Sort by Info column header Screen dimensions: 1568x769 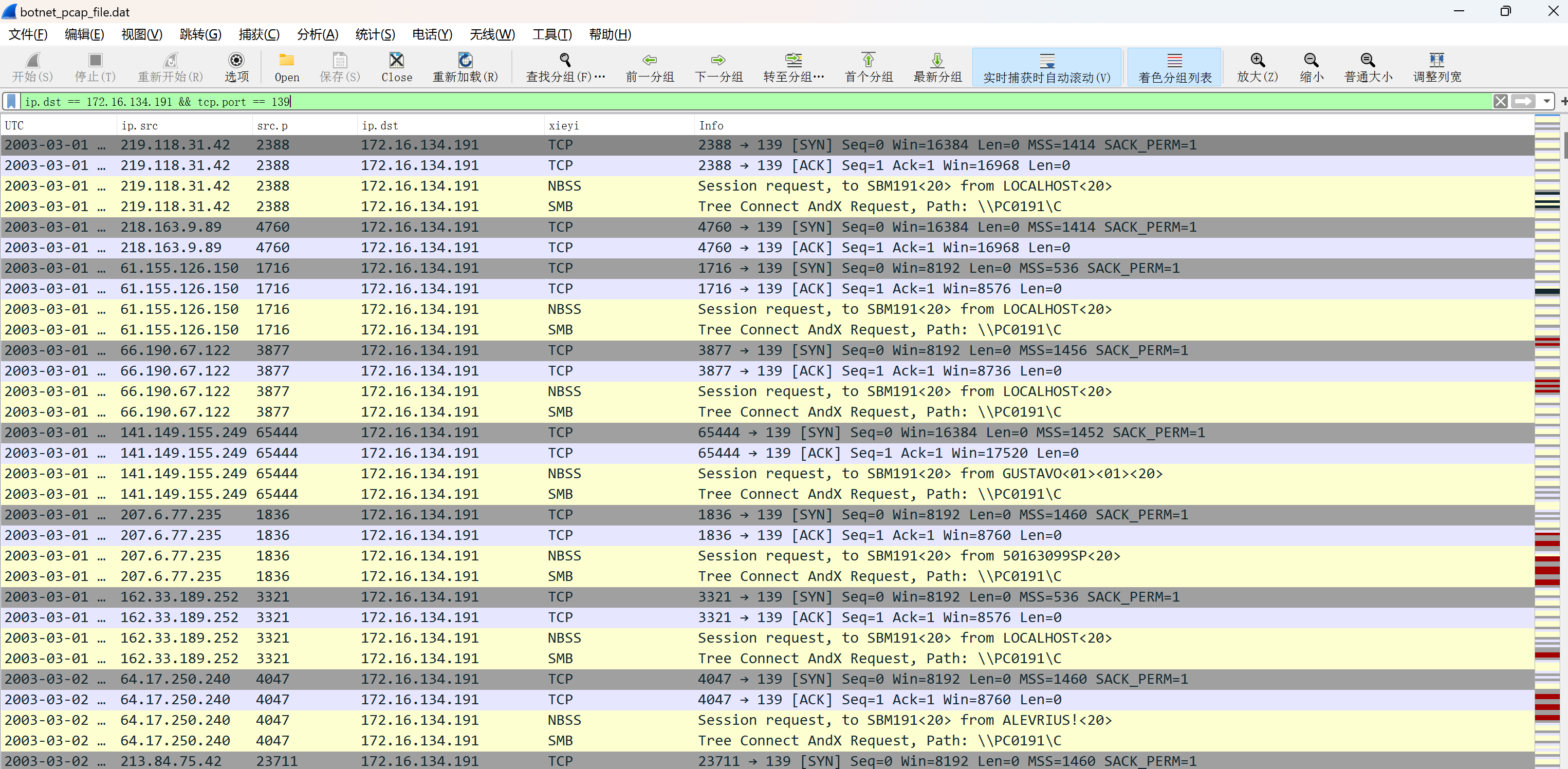coord(1114,125)
